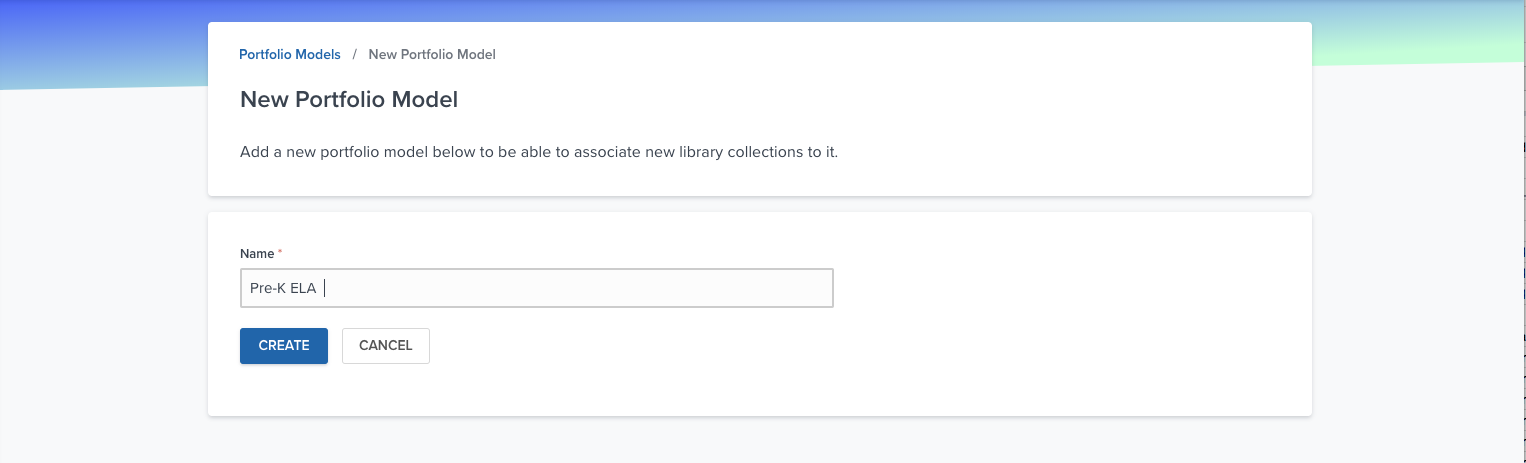This screenshot has width=1526, height=463.
Task: Click the gray page background below the form
Action: coord(760,440)
